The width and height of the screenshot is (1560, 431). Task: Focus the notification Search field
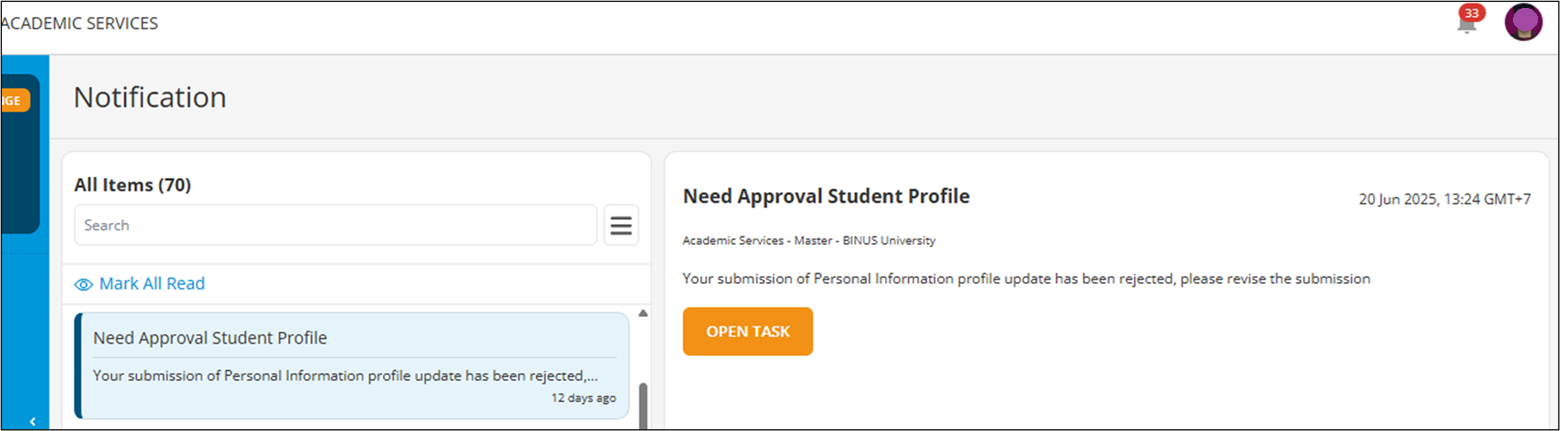[x=336, y=225]
